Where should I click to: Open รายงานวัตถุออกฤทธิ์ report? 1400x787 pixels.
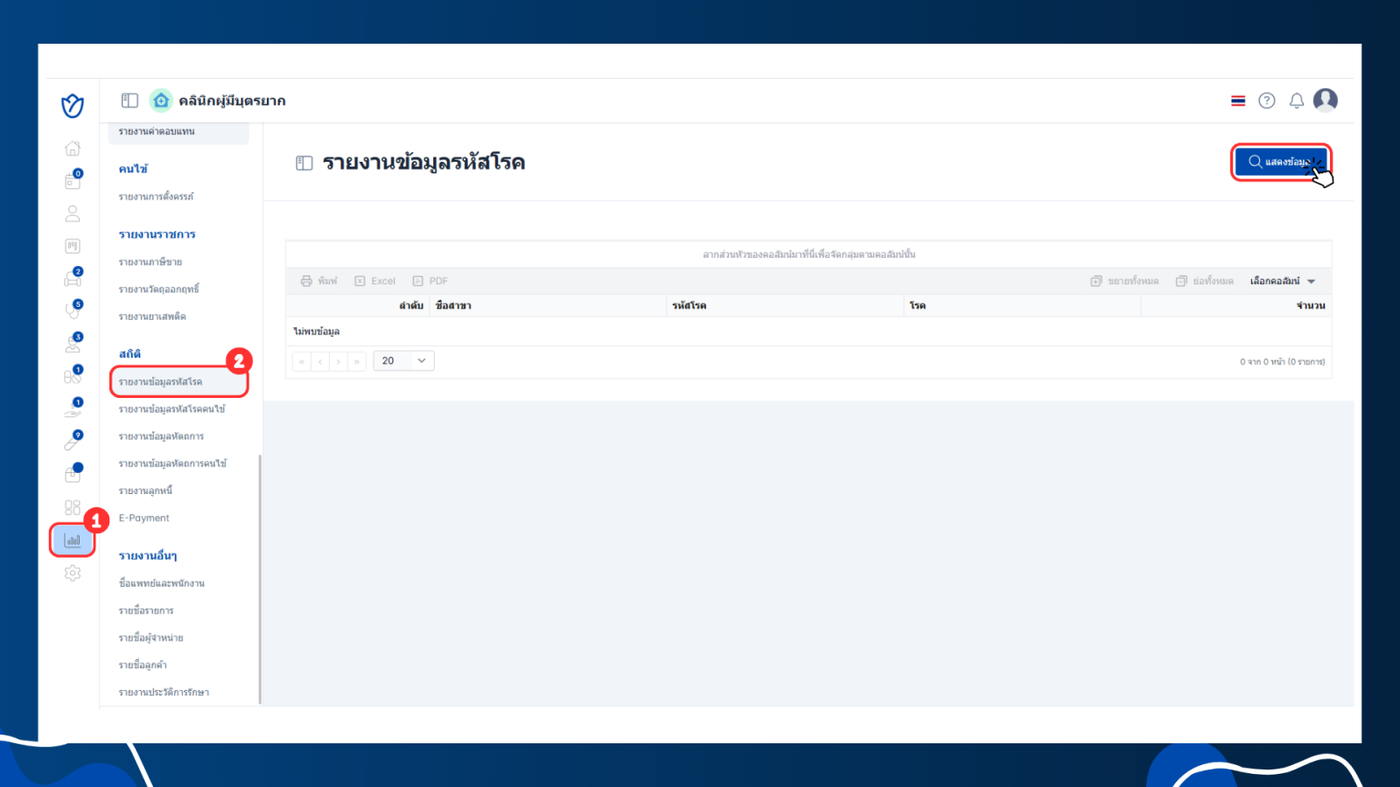tap(159, 289)
